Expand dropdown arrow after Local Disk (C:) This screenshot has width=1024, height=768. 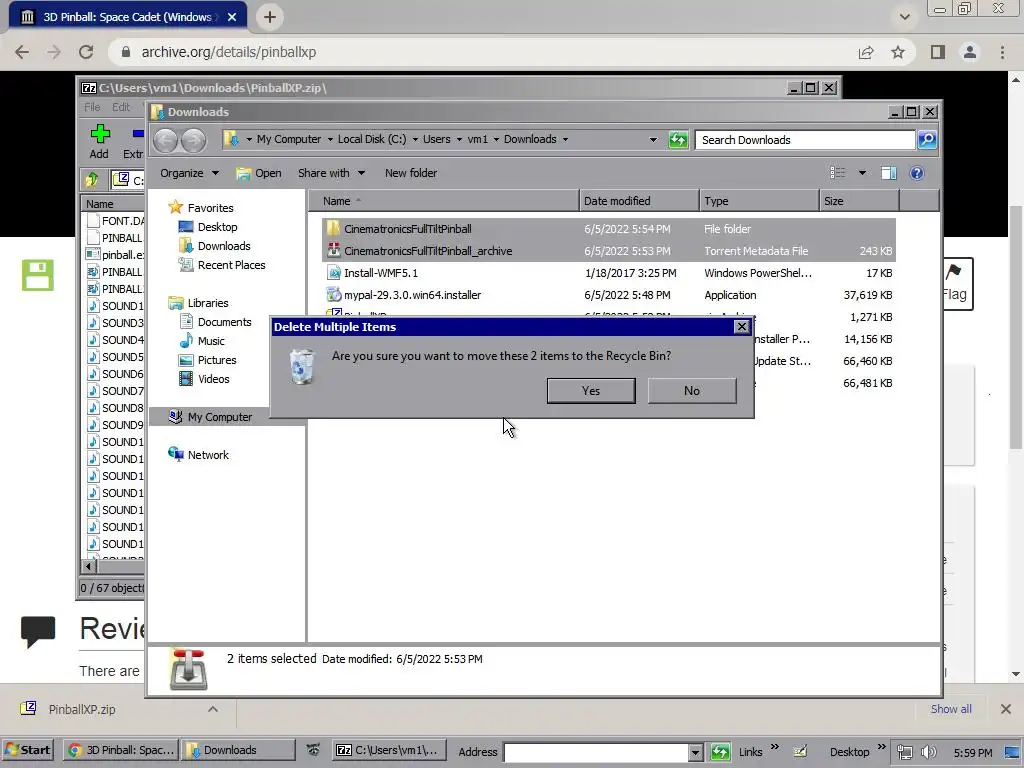pos(415,140)
